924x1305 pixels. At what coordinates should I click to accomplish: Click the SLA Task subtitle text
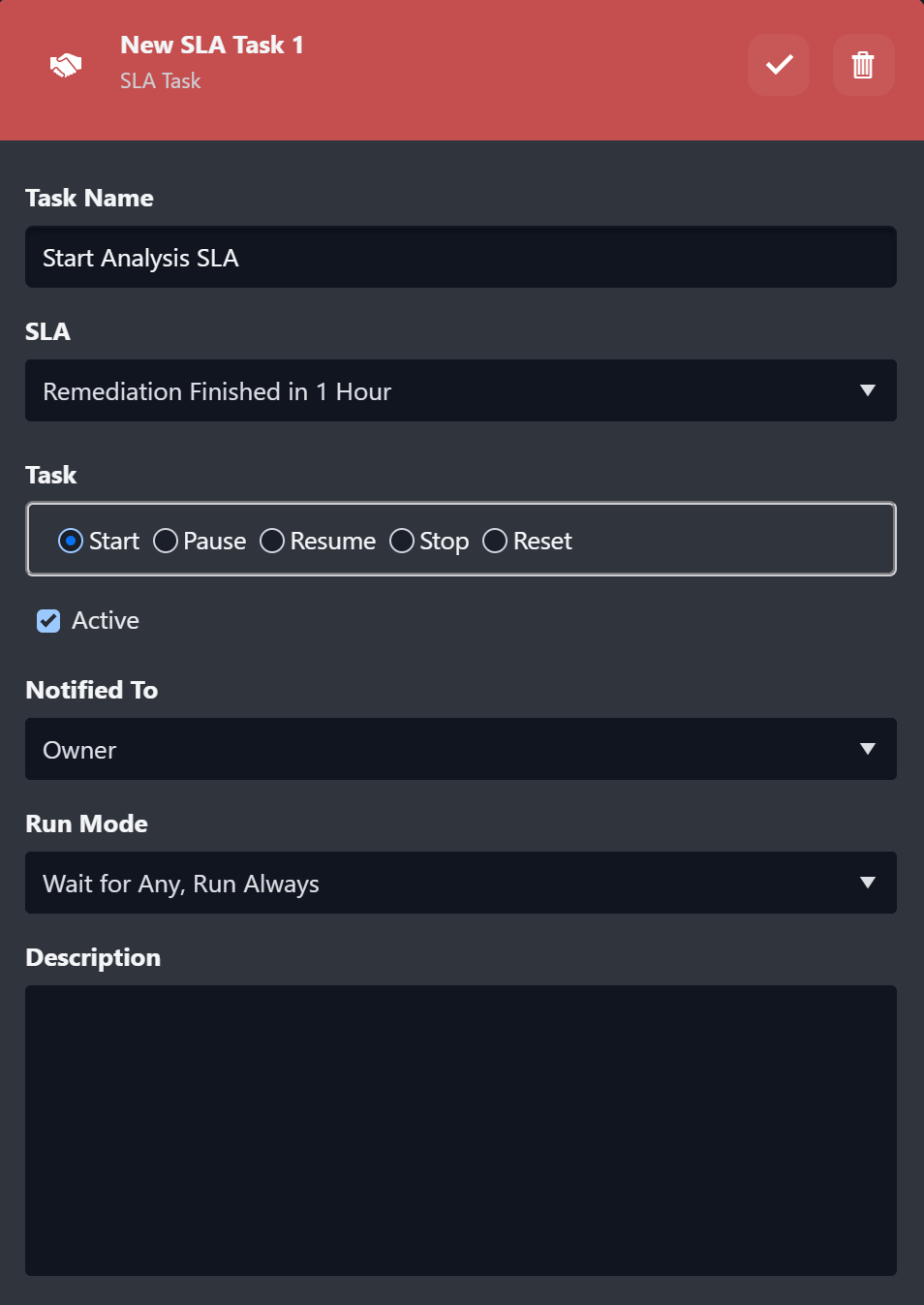[161, 81]
